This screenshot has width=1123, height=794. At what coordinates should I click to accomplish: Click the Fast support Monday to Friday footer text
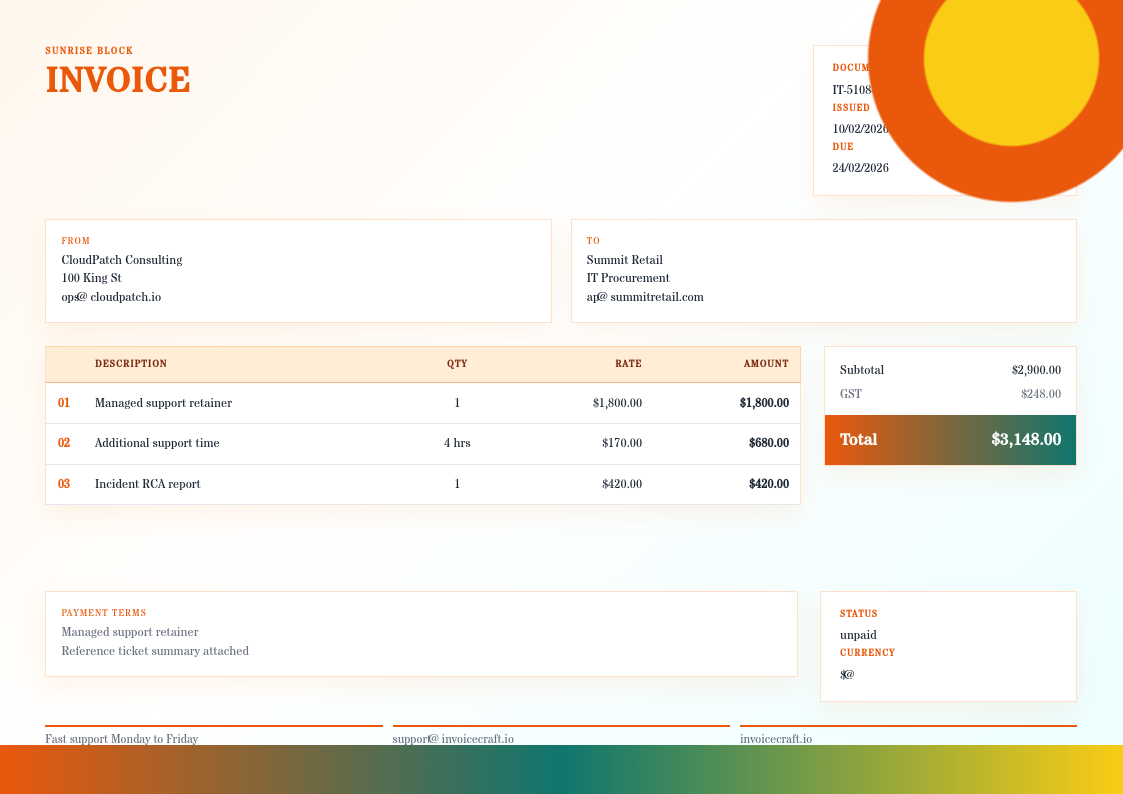click(122, 739)
